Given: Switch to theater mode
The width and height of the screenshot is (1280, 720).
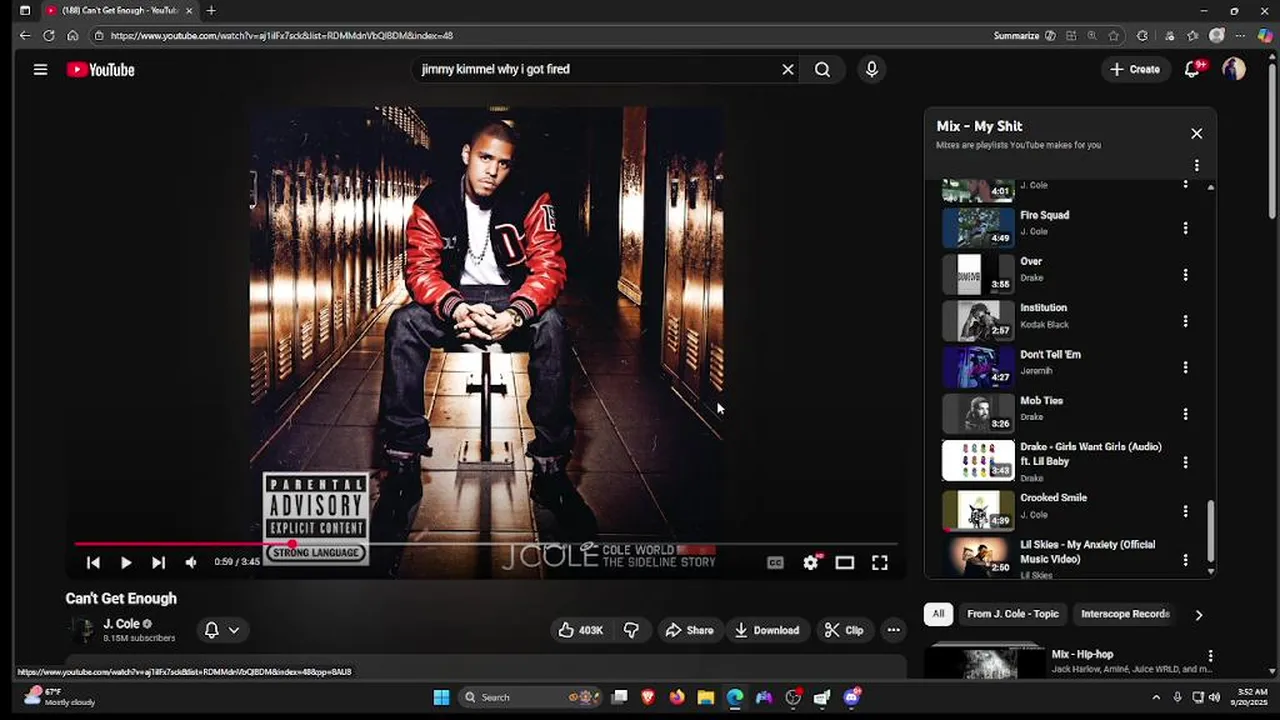Looking at the screenshot, I should click(x=845, y=563).
